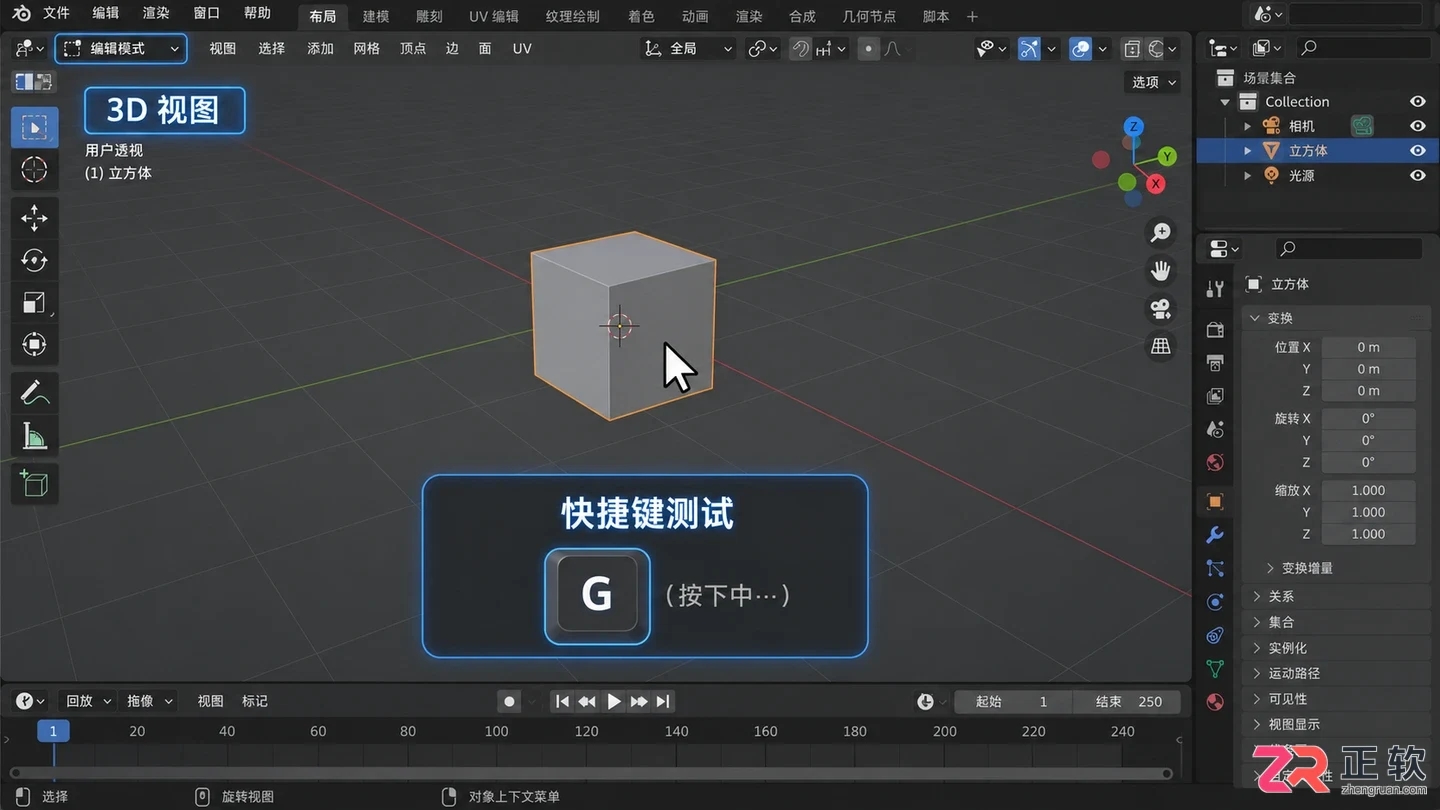The height and width of the screenshot is (810, 1440).
Task: Switch perspective/orthographic with grid icon
Action: coord(1160,346)
